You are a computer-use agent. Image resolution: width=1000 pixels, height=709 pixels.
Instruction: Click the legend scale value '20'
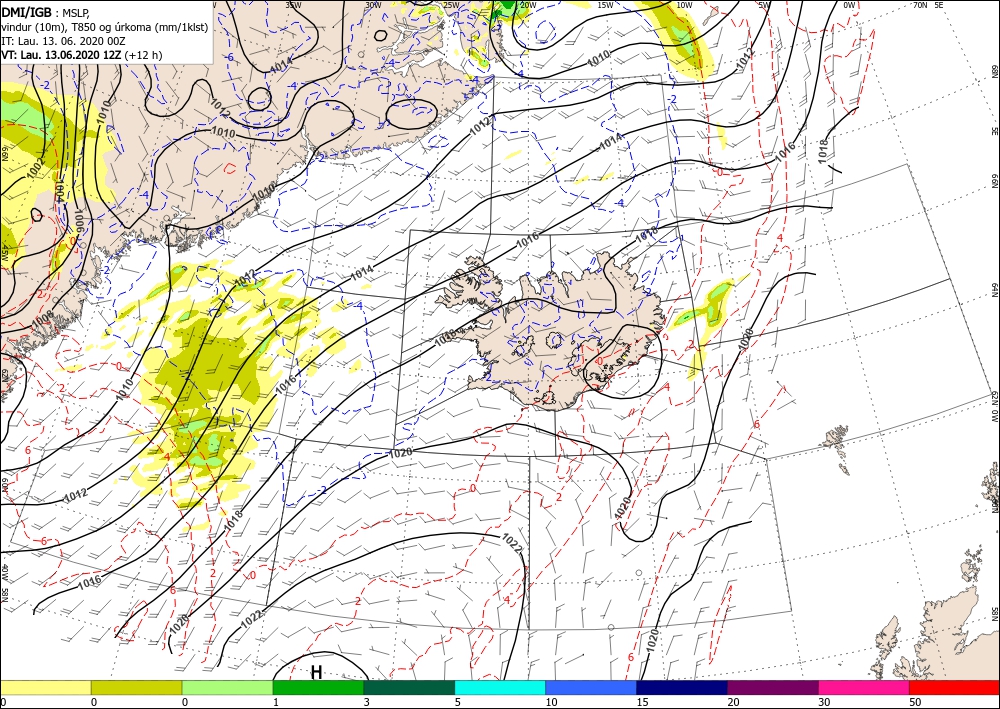point(733,702)
